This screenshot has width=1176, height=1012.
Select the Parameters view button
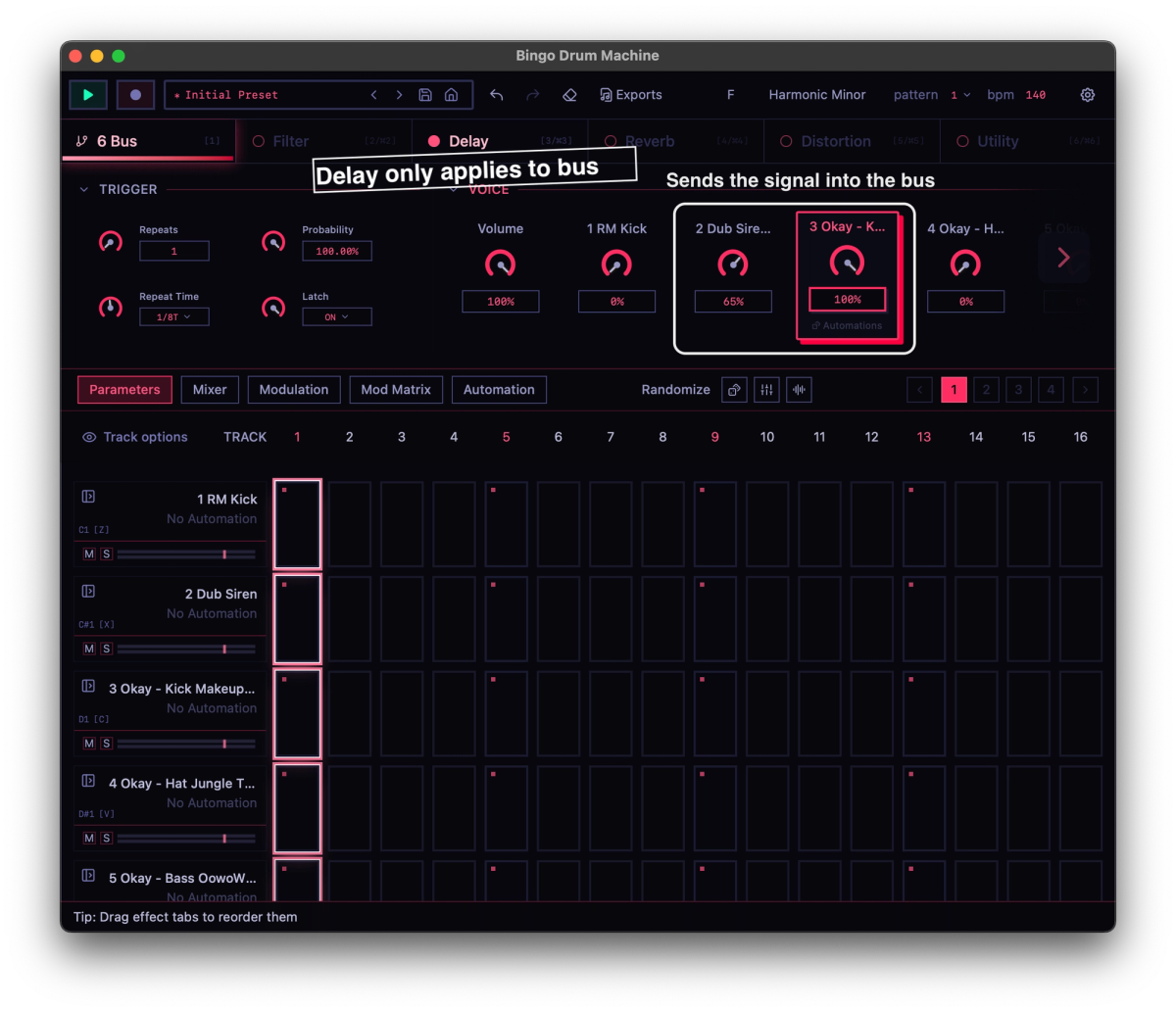pos(124,390)
